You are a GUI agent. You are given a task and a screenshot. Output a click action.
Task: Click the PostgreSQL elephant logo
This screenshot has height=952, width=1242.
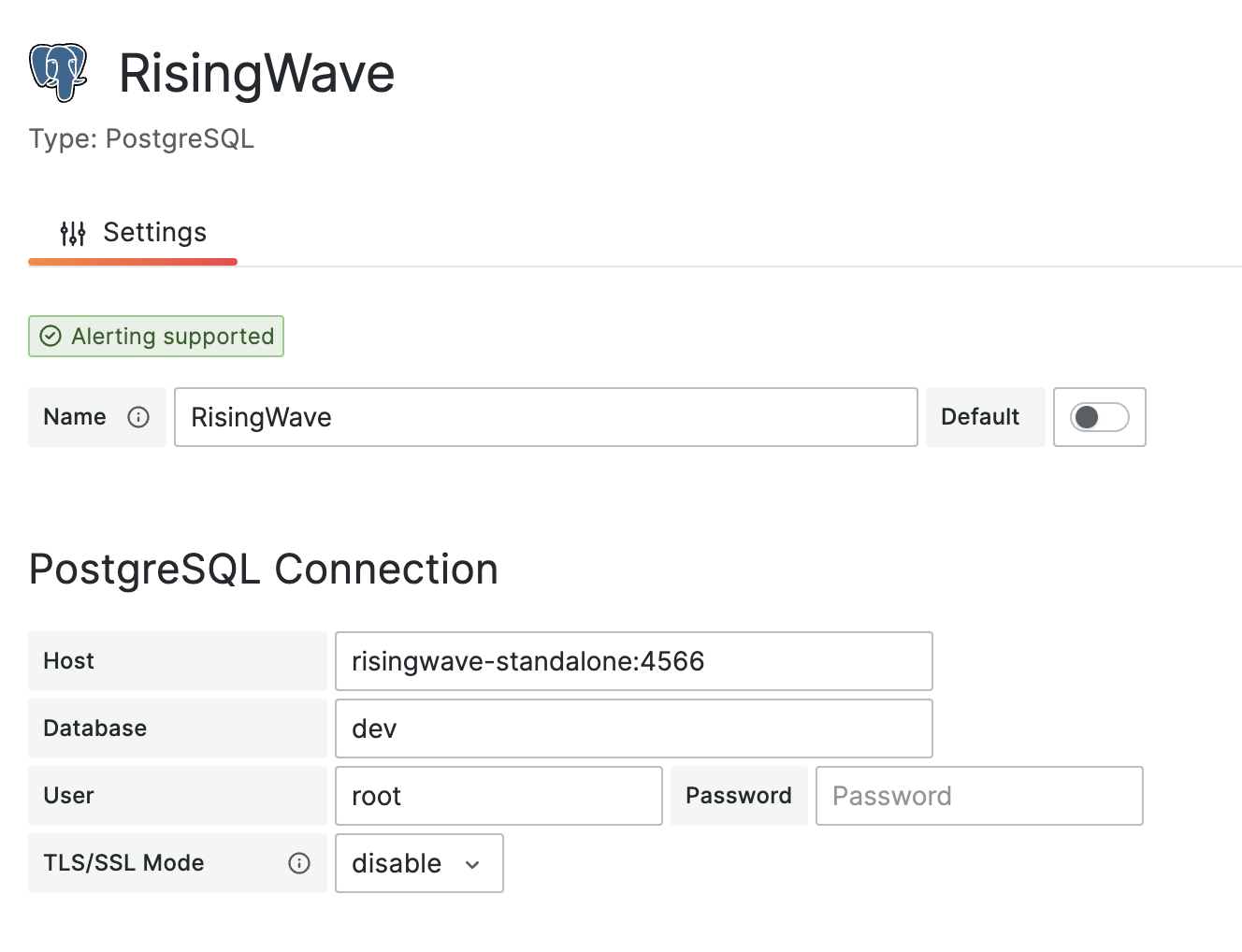click(x=58, y=72)
